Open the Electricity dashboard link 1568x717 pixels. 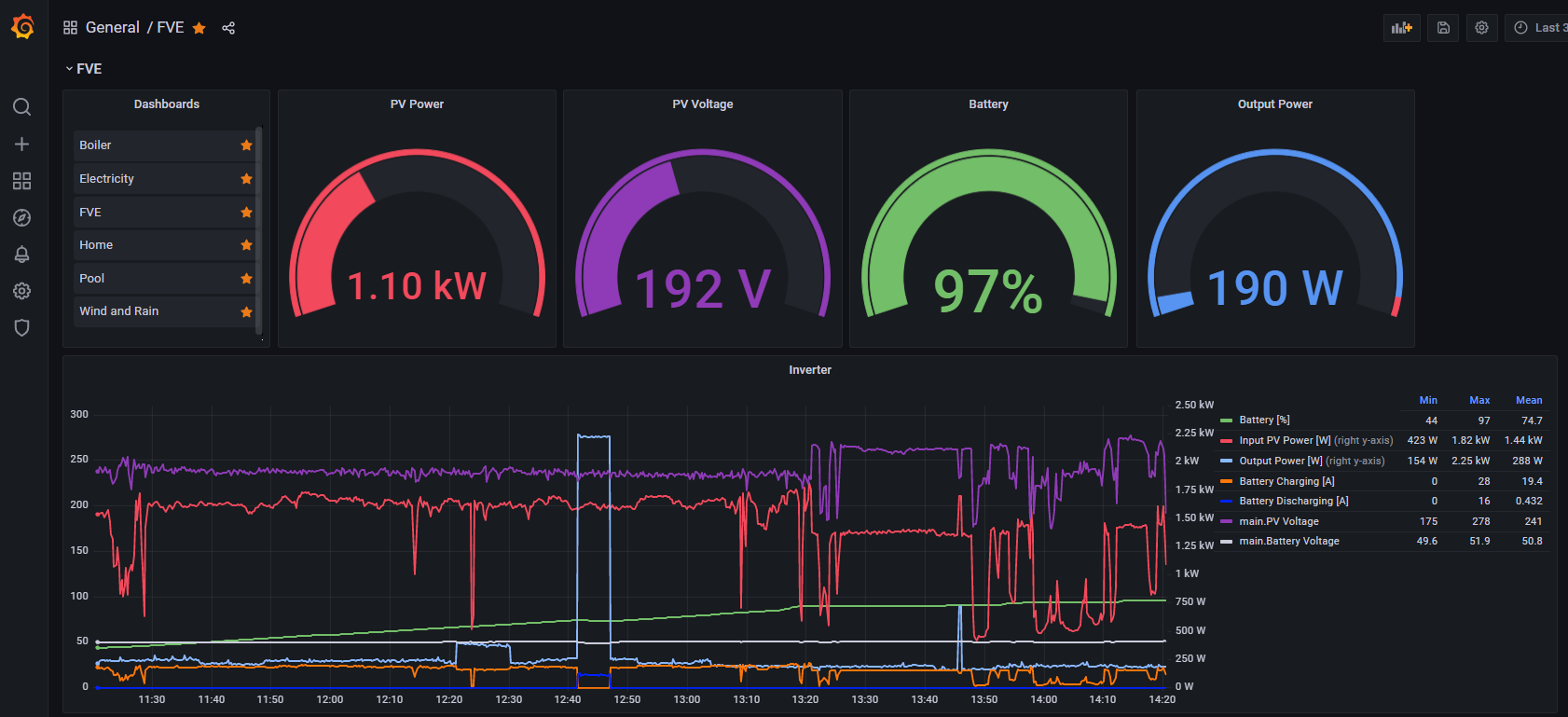[x=106, y=179]
